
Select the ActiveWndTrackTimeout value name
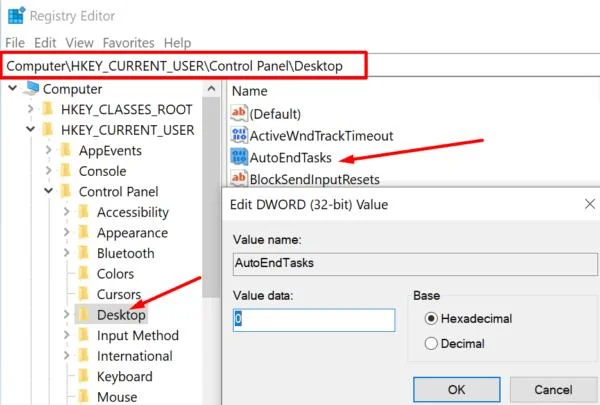click(x=321, y=136)
